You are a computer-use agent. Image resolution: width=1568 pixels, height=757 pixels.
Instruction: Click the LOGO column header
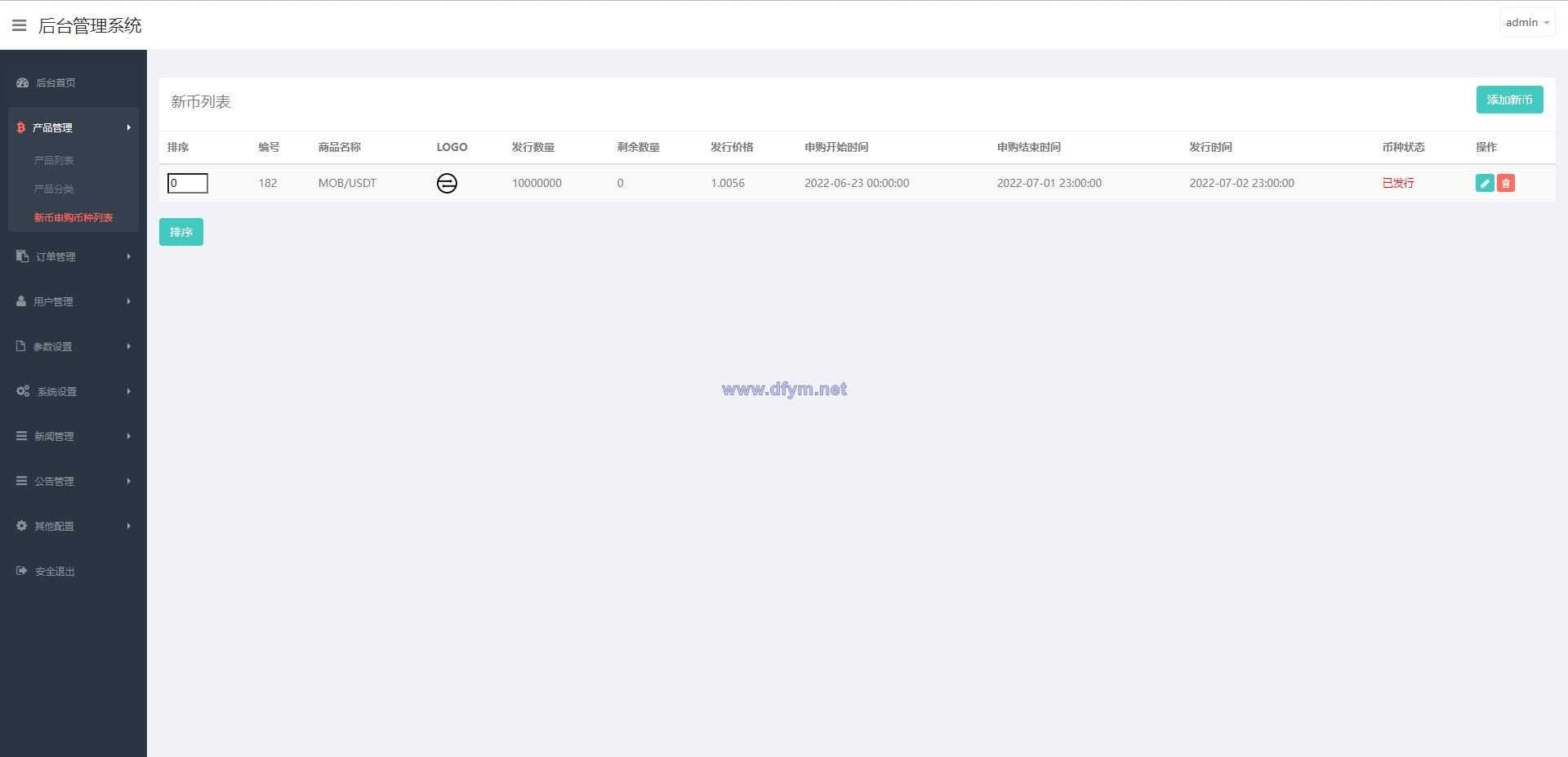click(x=452, y=147)
